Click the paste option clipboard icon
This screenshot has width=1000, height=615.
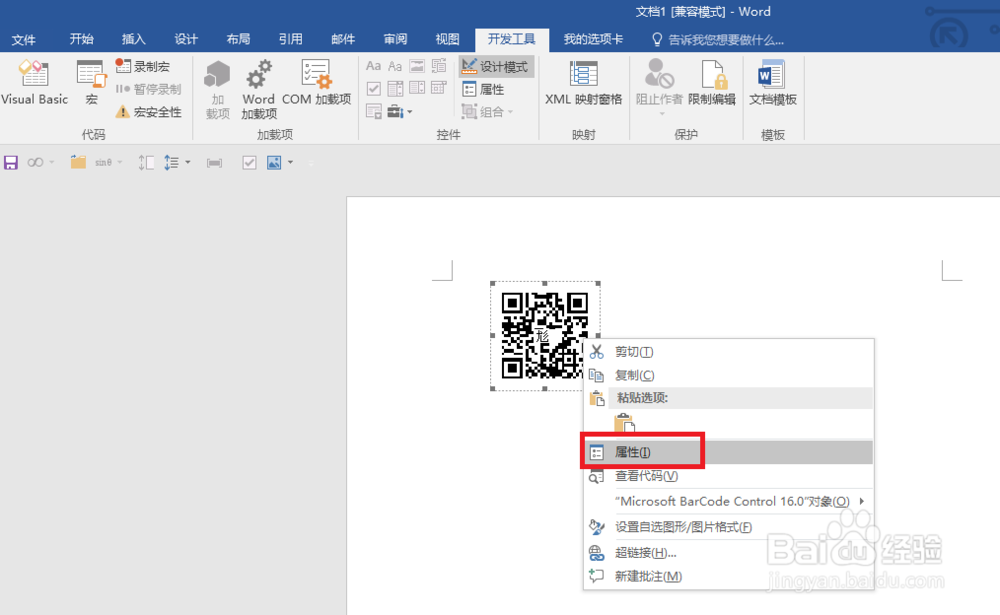click(624, 424)
